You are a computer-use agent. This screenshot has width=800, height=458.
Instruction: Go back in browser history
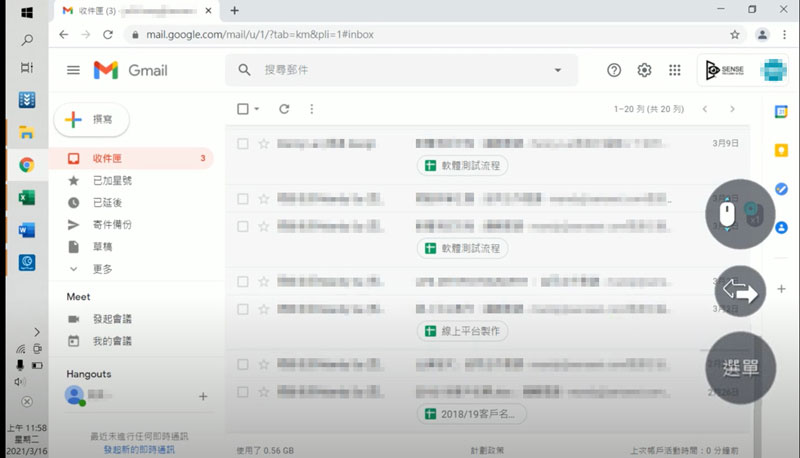63,35
